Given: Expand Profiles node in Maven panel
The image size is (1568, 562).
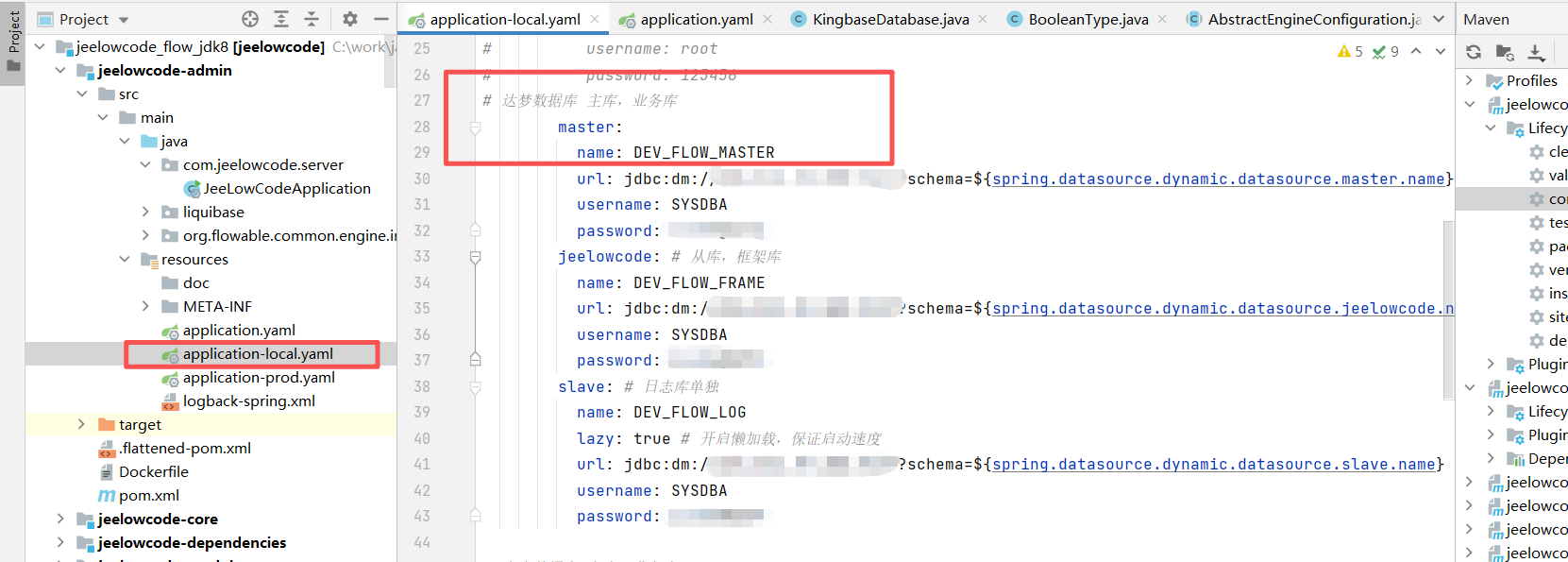Looking at the screenshot, I should click(1469, 80).
